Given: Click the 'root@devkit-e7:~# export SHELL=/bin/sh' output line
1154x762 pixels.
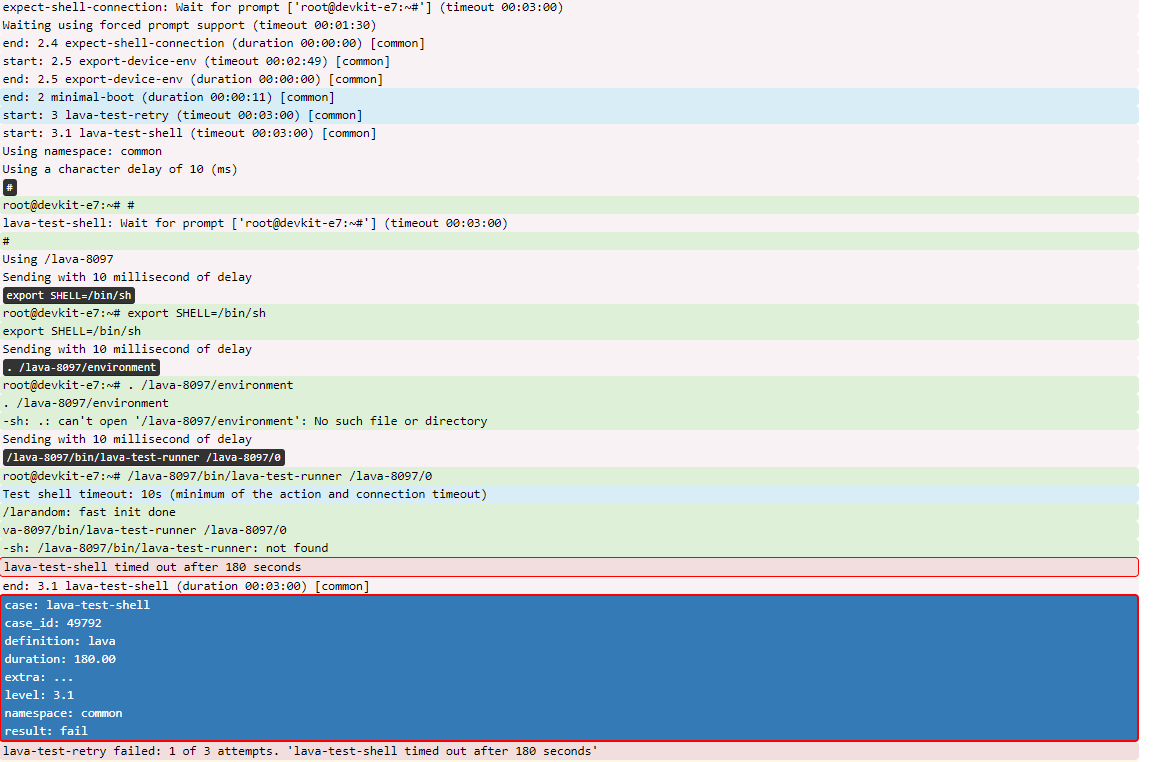Looking at the screenshot, I should point(570,313).
